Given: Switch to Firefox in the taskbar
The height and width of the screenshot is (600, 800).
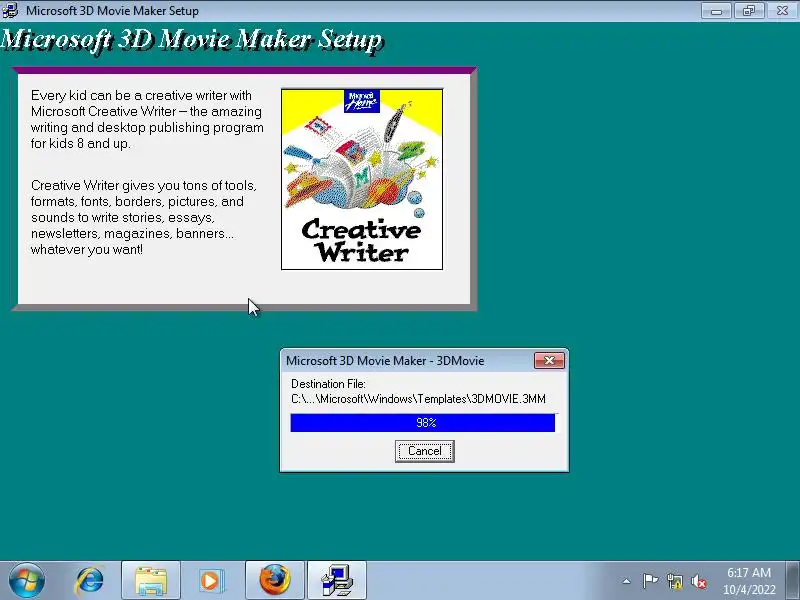Looking at the screenshot, I should tap(275, 581).
